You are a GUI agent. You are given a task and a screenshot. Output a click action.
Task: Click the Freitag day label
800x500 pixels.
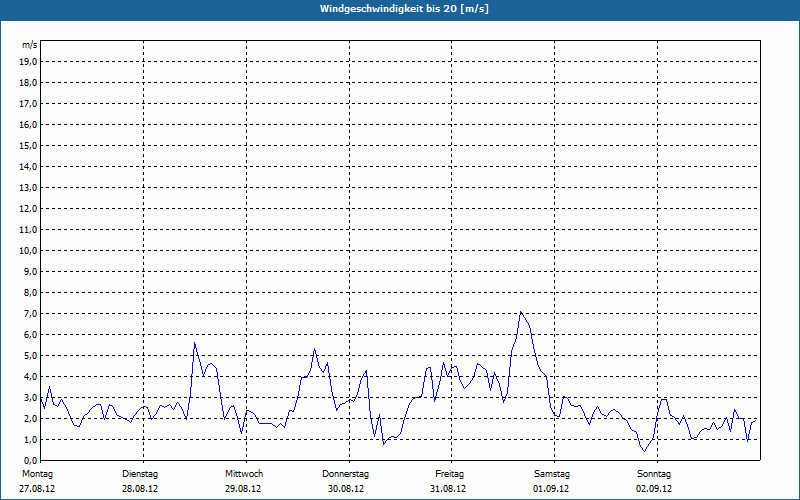click(x=449, y=474)
